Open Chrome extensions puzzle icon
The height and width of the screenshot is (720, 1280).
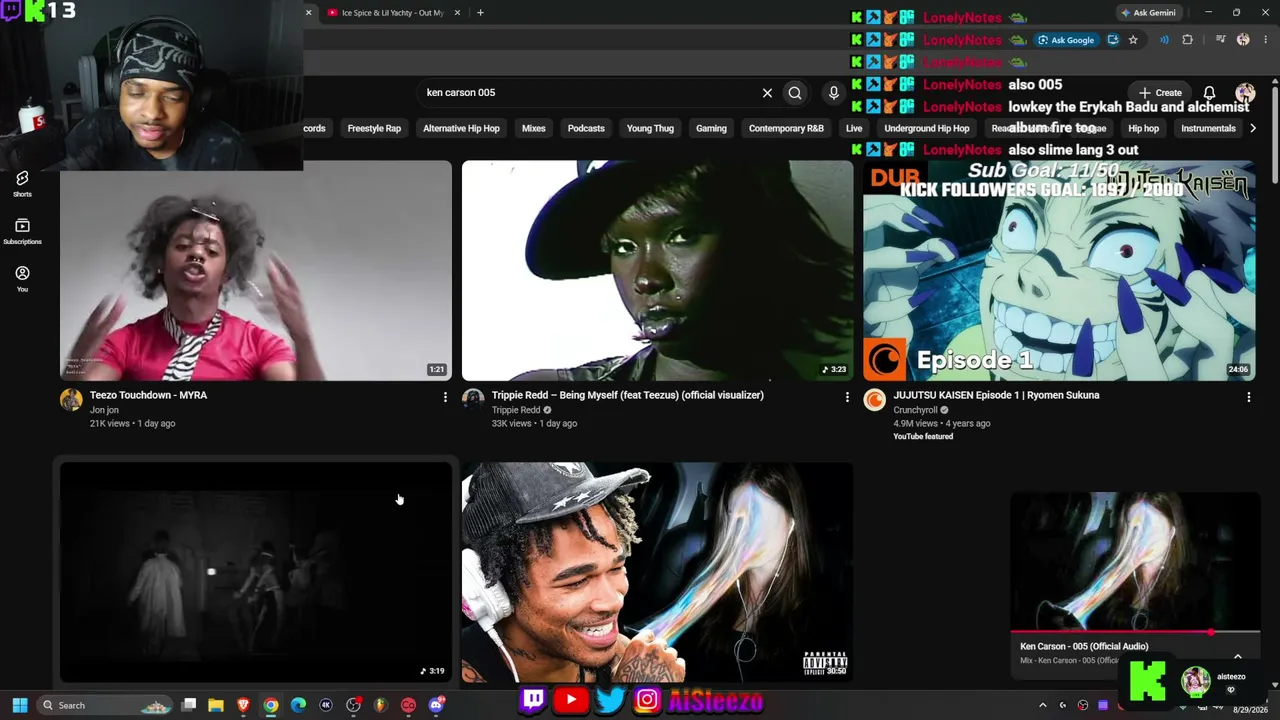coord(1187,40)
